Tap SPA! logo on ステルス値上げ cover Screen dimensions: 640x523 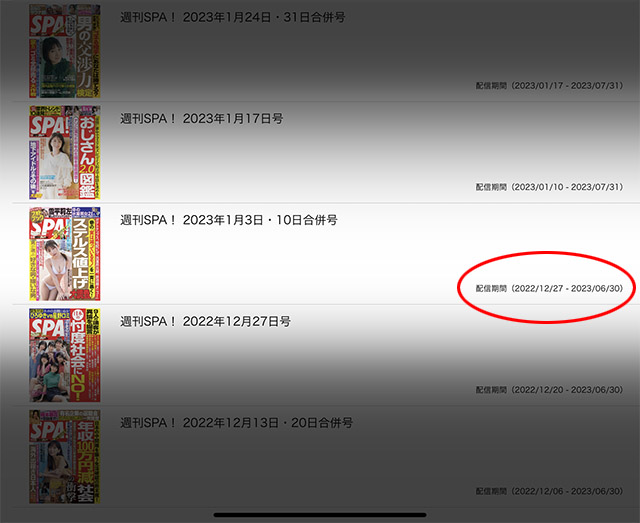[x=49, y=227]
